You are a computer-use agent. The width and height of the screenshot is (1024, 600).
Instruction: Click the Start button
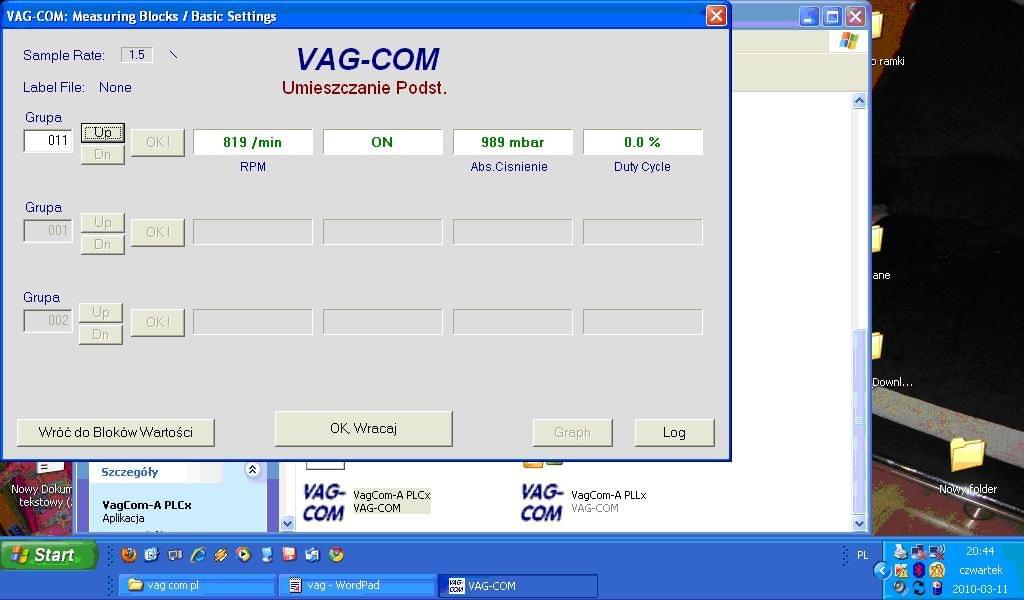pos(47,555)
